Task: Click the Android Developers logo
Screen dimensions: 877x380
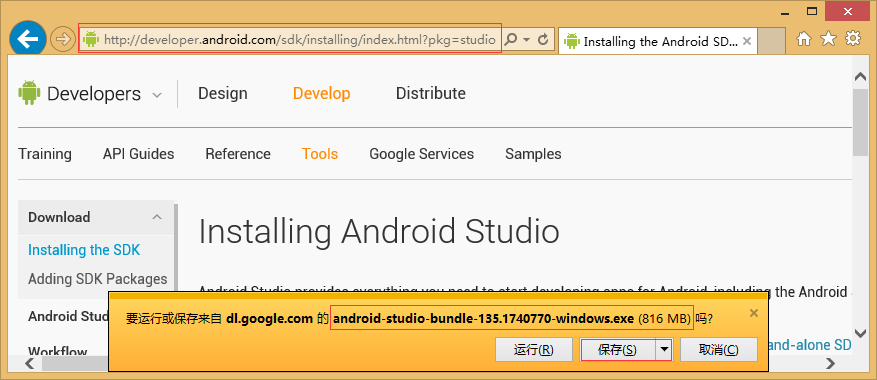Action: coord(79,93)
